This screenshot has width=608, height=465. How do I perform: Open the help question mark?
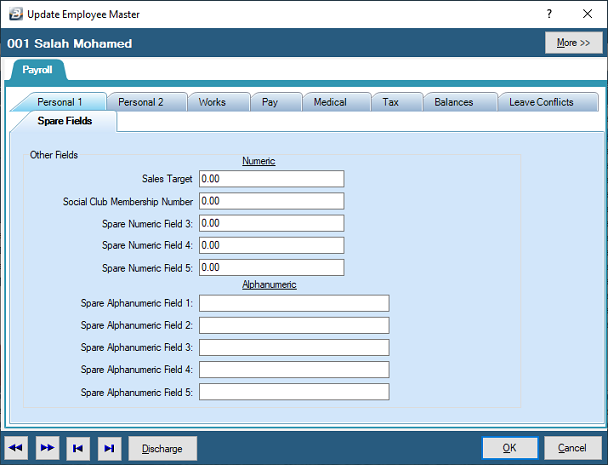[x=549, y=14]
